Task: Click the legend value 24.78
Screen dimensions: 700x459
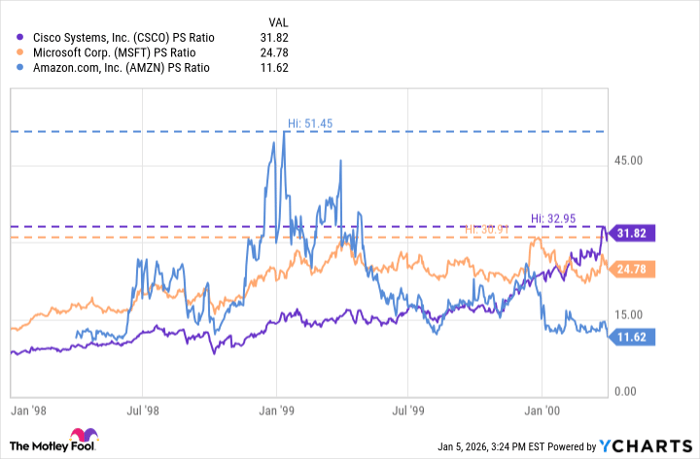Action: click(x=275, y=53)
